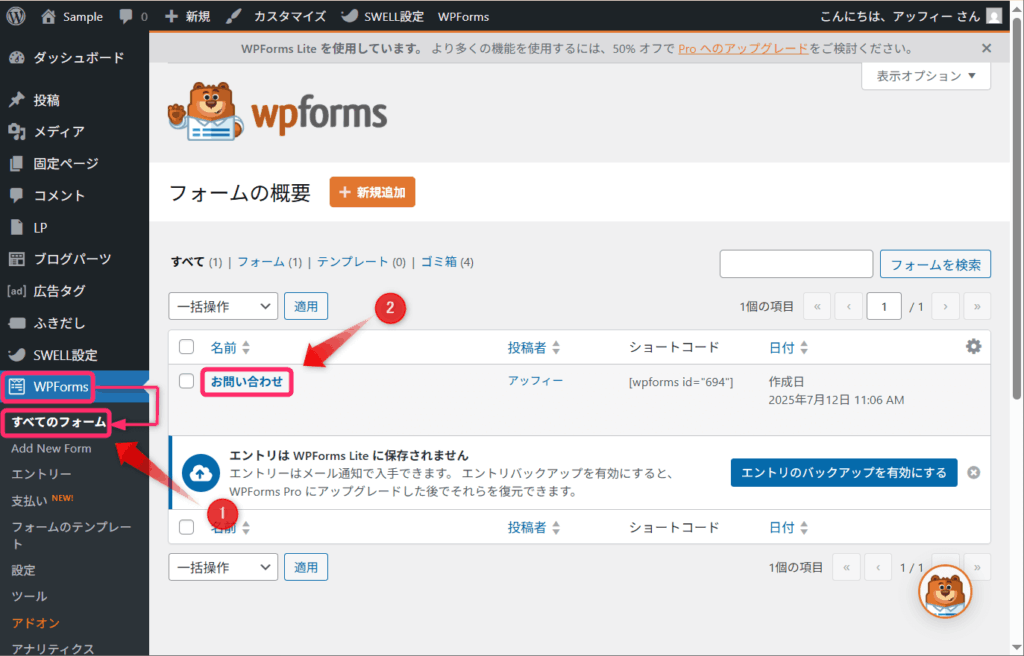
Task: Open the WPForms item in top admin bar
Action: [463, 16]
